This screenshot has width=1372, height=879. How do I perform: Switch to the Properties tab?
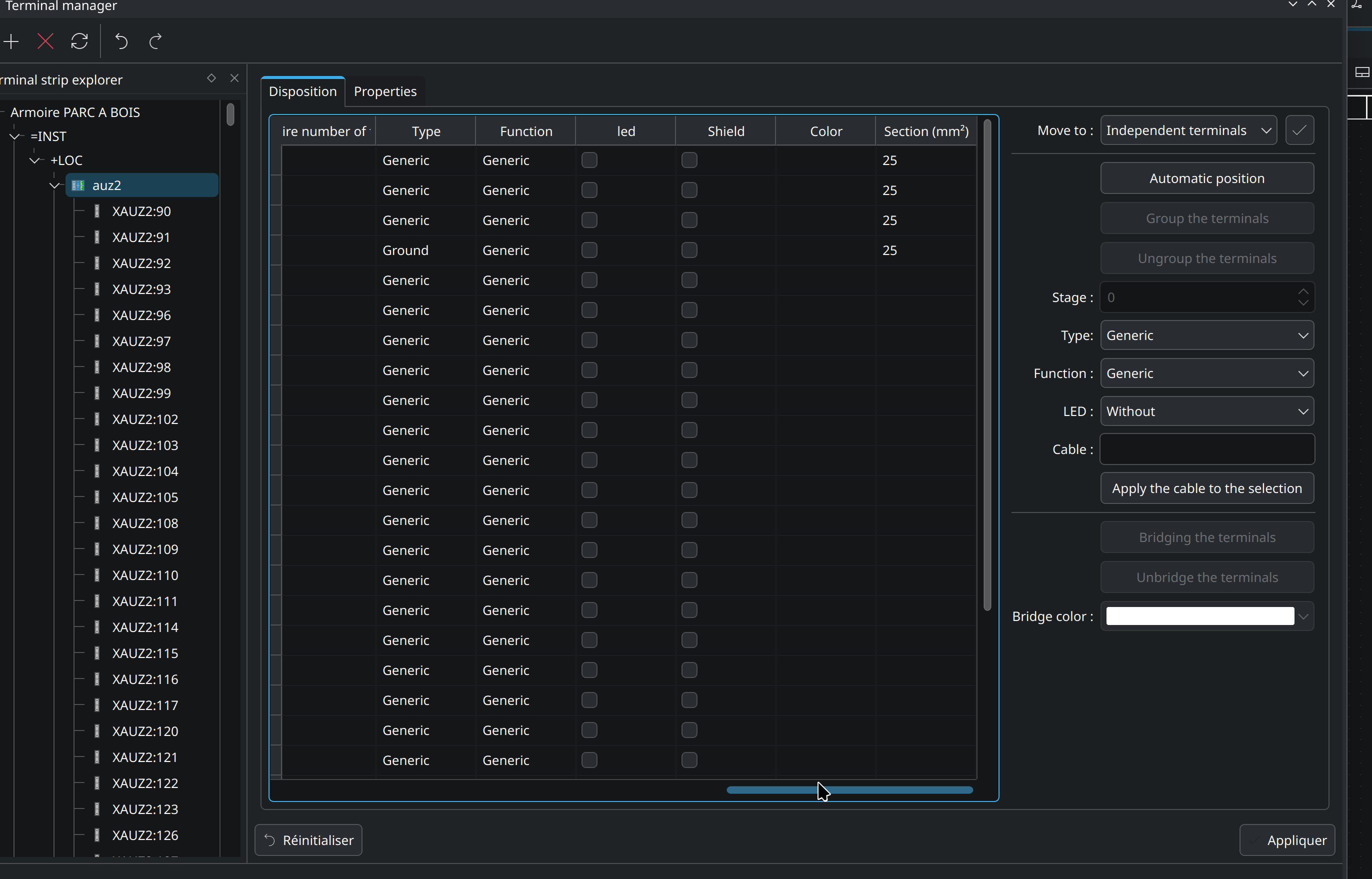385,91
